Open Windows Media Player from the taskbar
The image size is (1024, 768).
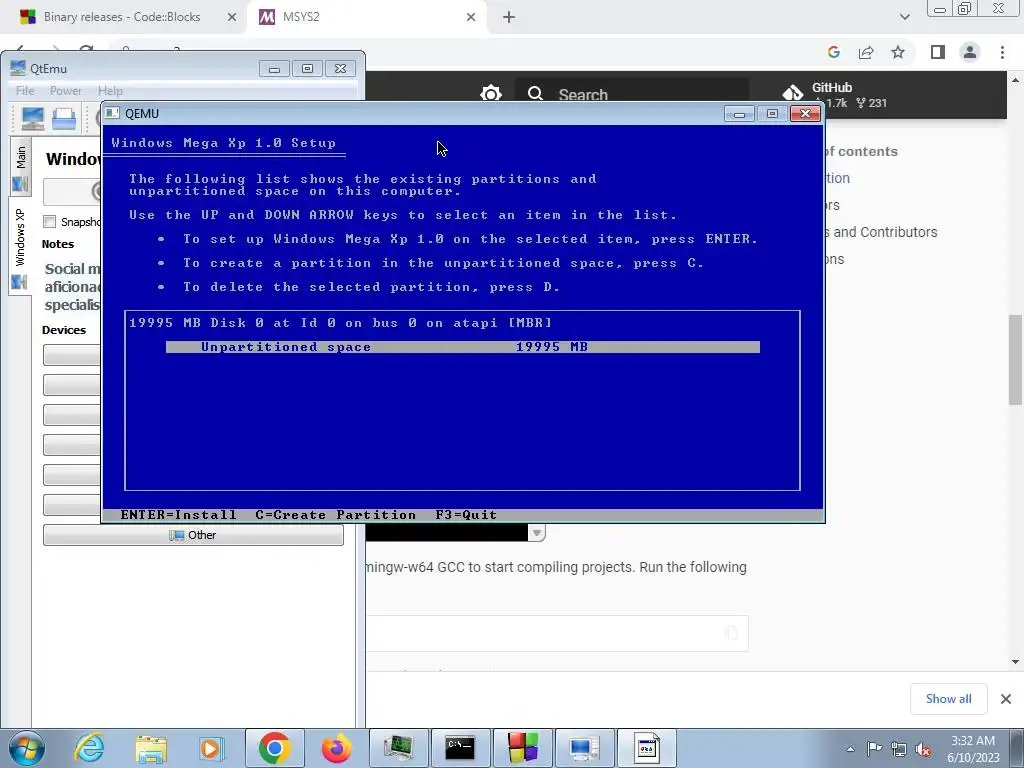pos(212,748)
